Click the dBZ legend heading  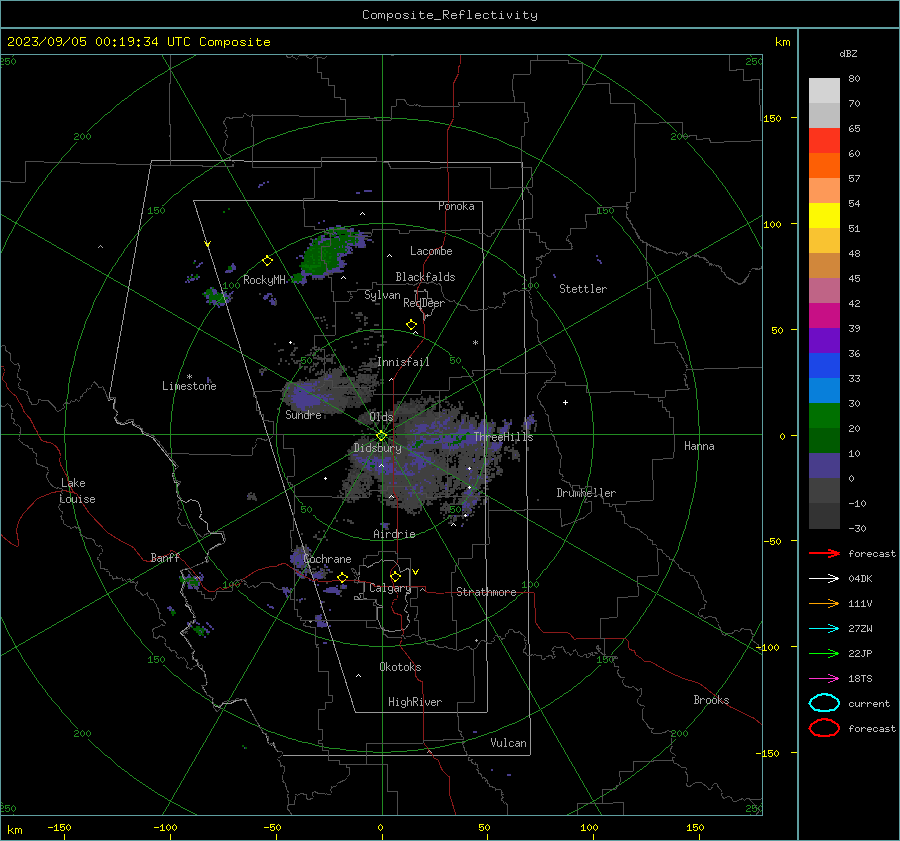click(x=848, y=53)
